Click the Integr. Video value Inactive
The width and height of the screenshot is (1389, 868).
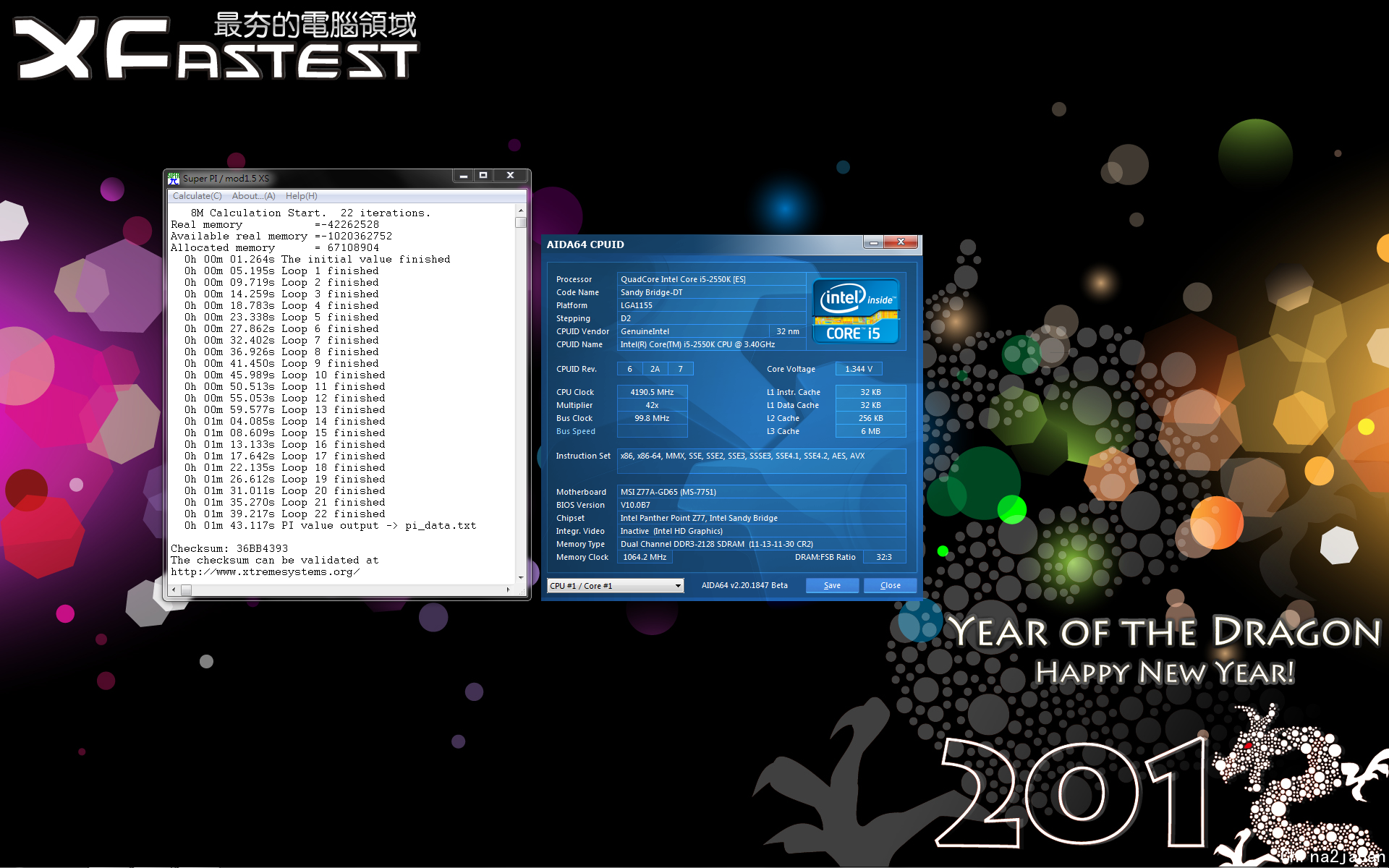tap(761, 531)
